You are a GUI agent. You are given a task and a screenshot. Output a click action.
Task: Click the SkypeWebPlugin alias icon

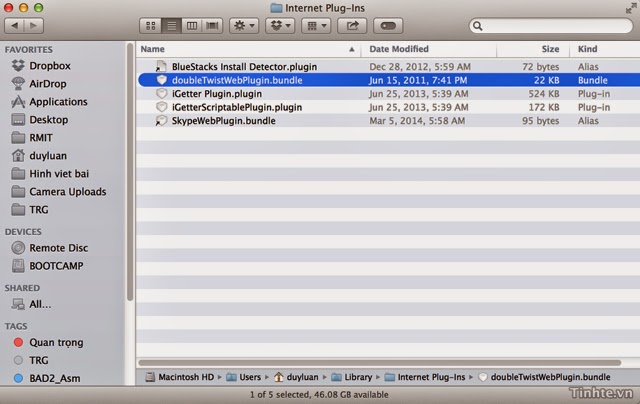pos(161,120)
